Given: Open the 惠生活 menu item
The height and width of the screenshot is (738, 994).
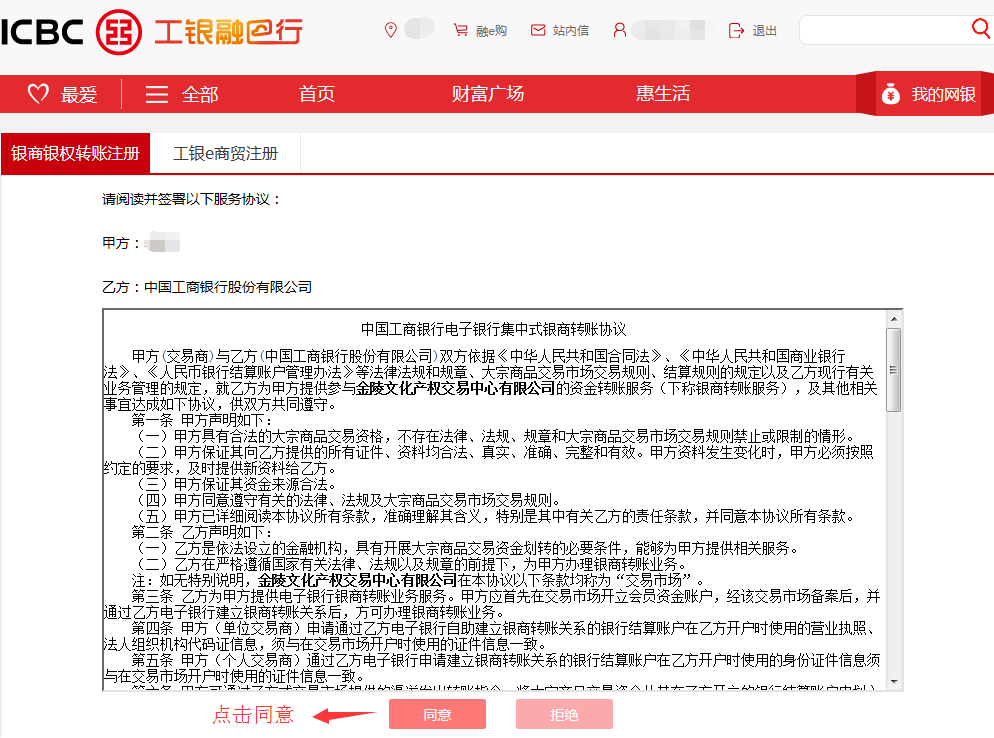Looking at the screenshot, I should pyautogui.click(x=662, y=94).
